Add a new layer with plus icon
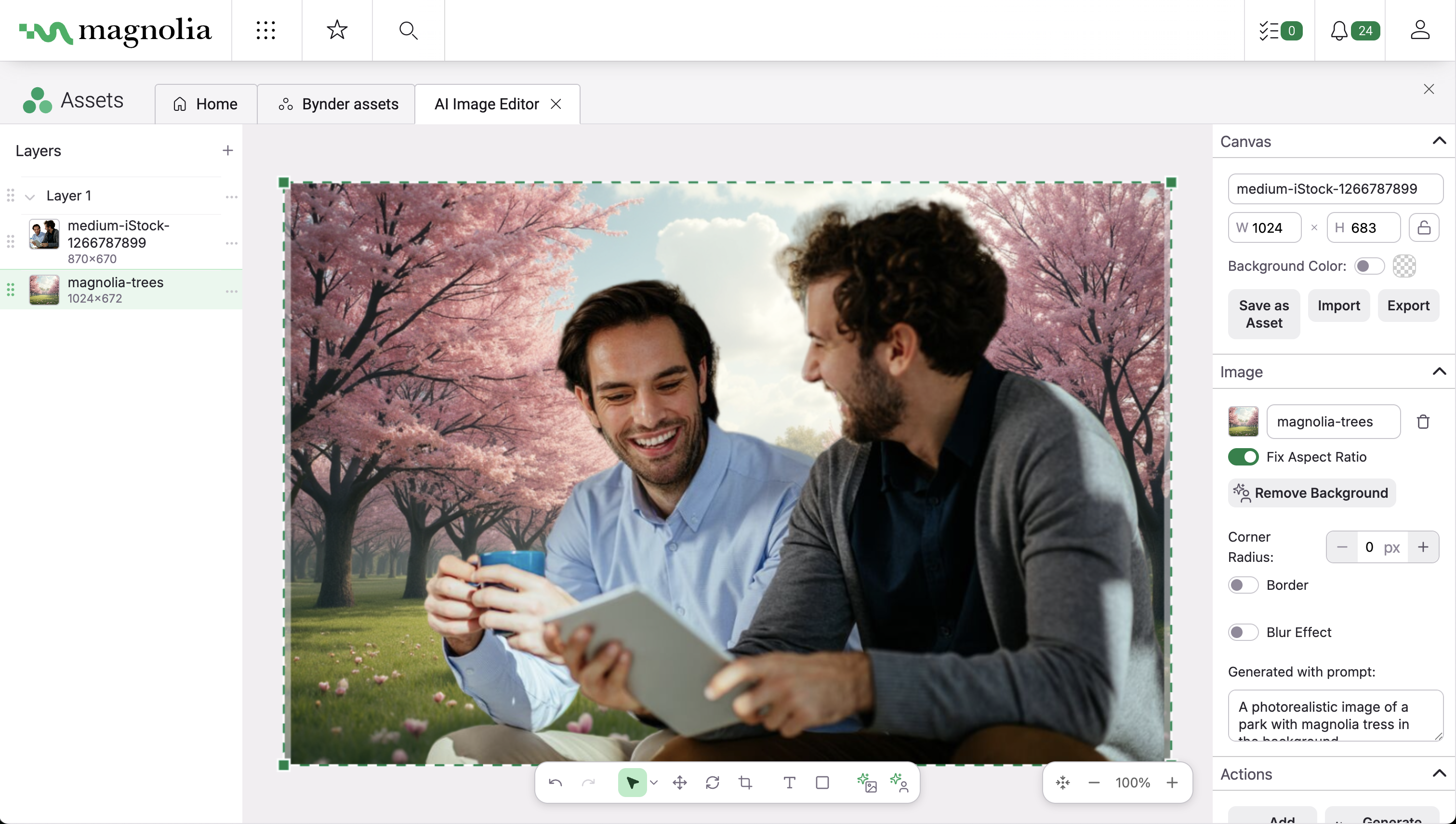Viewport: 1456px width, 824px height. click(227, 150)
